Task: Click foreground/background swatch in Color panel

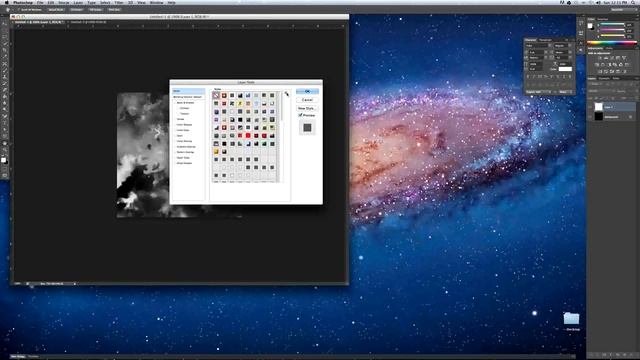Action: pos(591,27)
